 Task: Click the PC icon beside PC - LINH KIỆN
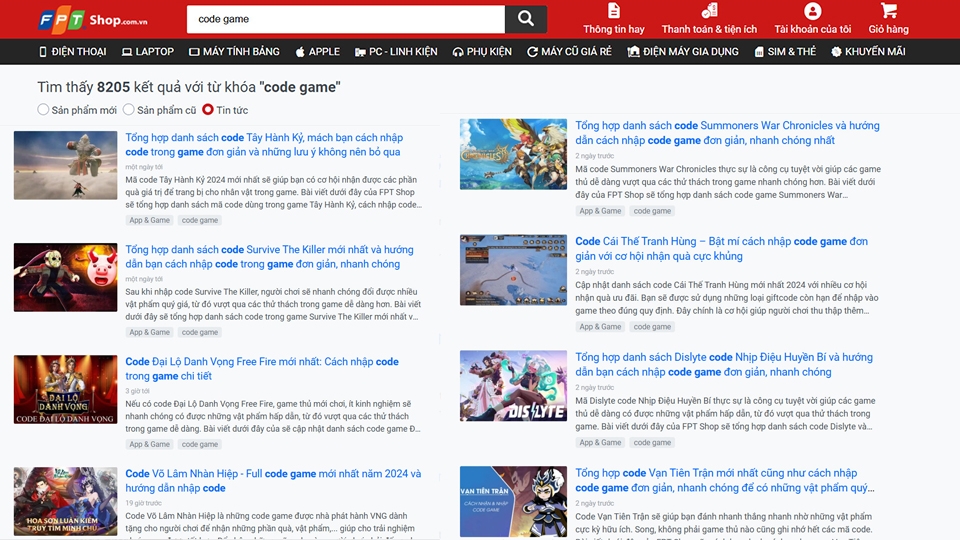[x=360, y=52]
